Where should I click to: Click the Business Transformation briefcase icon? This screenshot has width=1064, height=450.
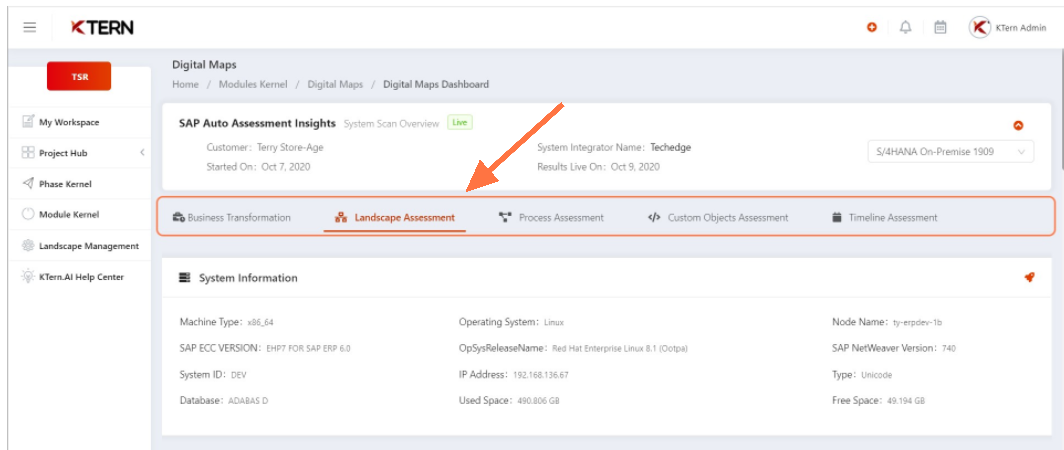pos(178,218)
